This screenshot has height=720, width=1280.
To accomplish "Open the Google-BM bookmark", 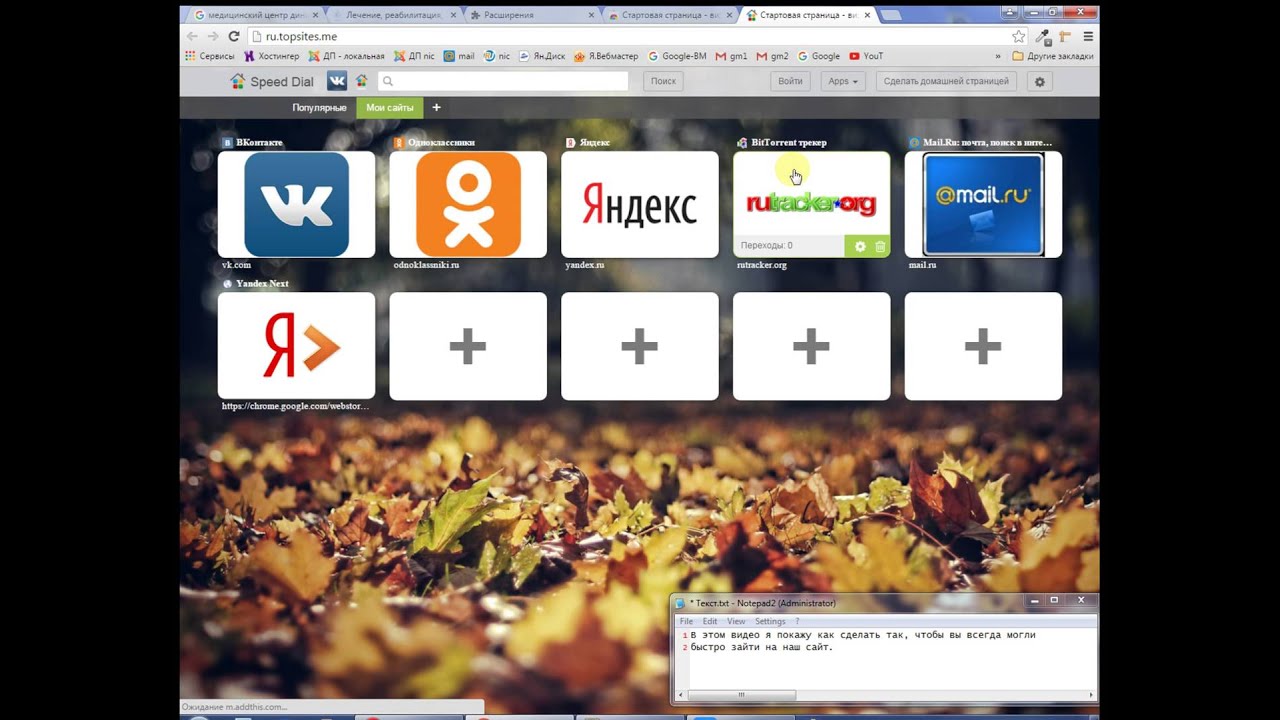I will [x=677, y=56].
